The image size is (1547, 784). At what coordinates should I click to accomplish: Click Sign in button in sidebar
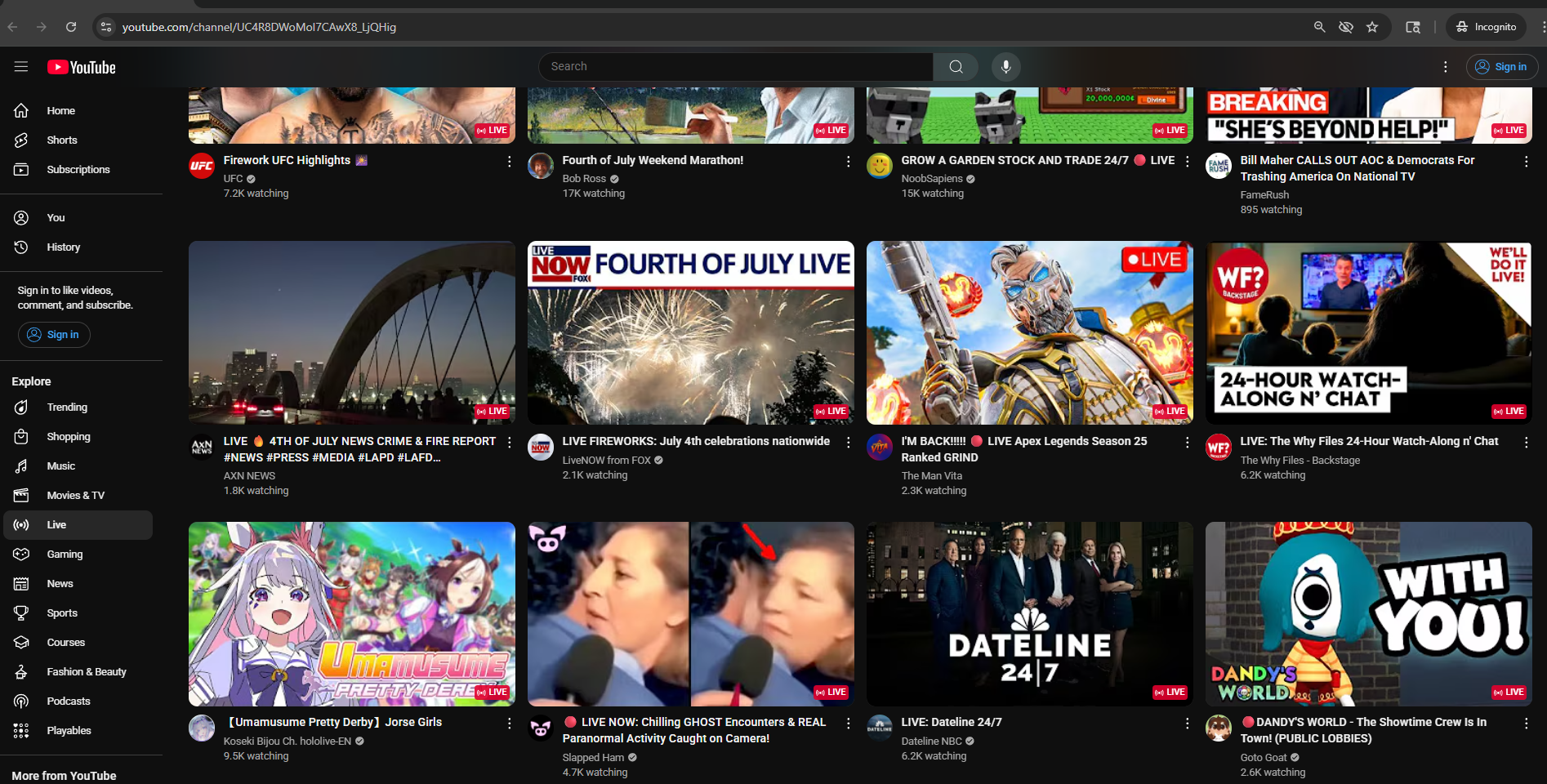54,334
